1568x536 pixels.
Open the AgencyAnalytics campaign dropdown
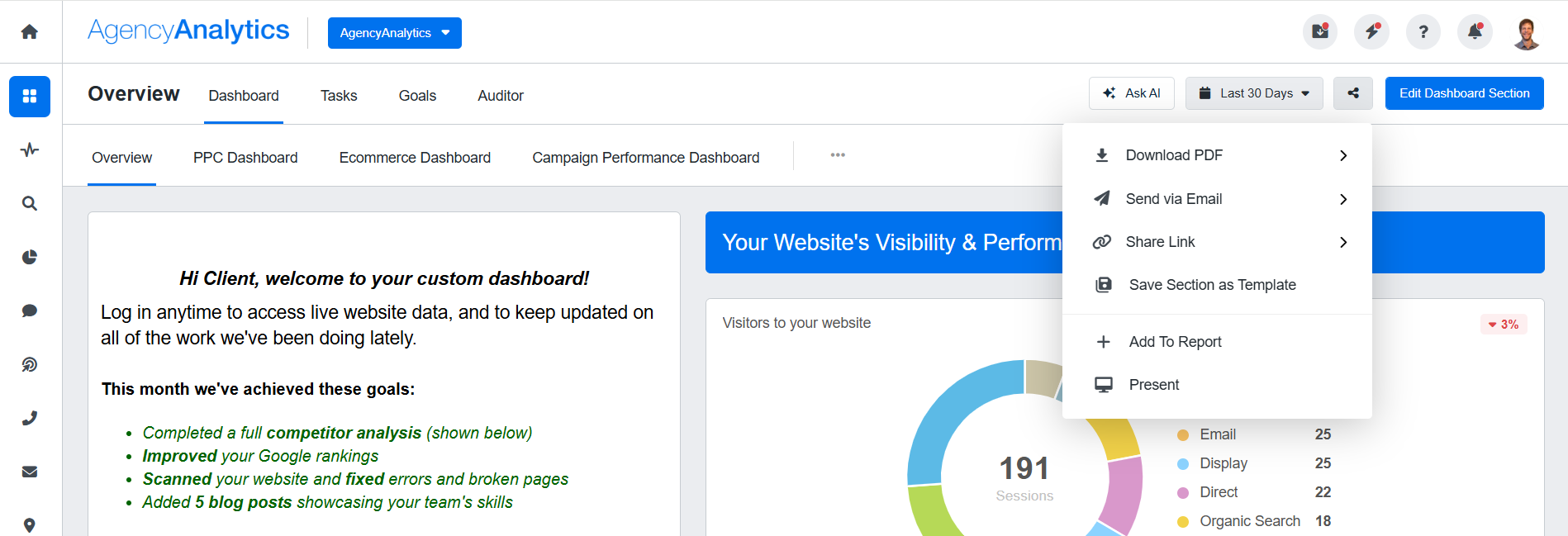(x=395, y=33)
